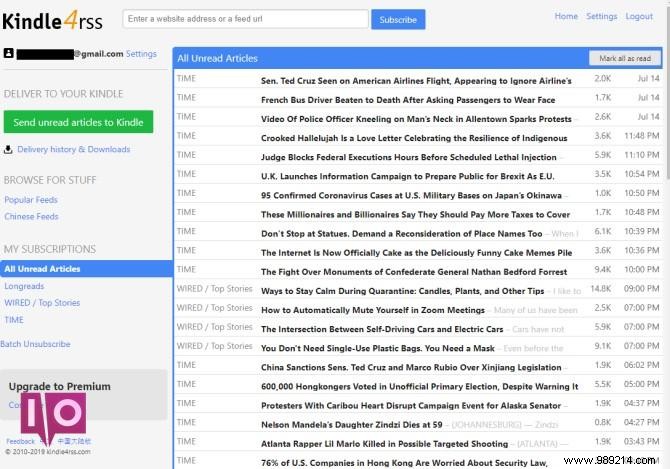Click the download icon beside Delivery history
The width and height of the screenshot is (670, 469).
[x=9, y=150]
